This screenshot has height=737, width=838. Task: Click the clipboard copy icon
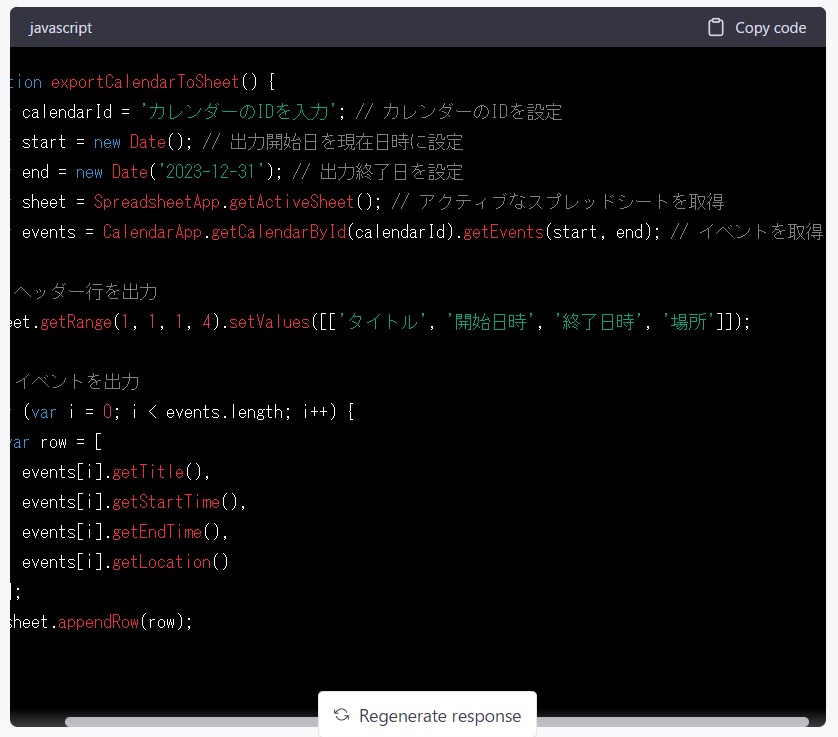(x=716, y=27)
